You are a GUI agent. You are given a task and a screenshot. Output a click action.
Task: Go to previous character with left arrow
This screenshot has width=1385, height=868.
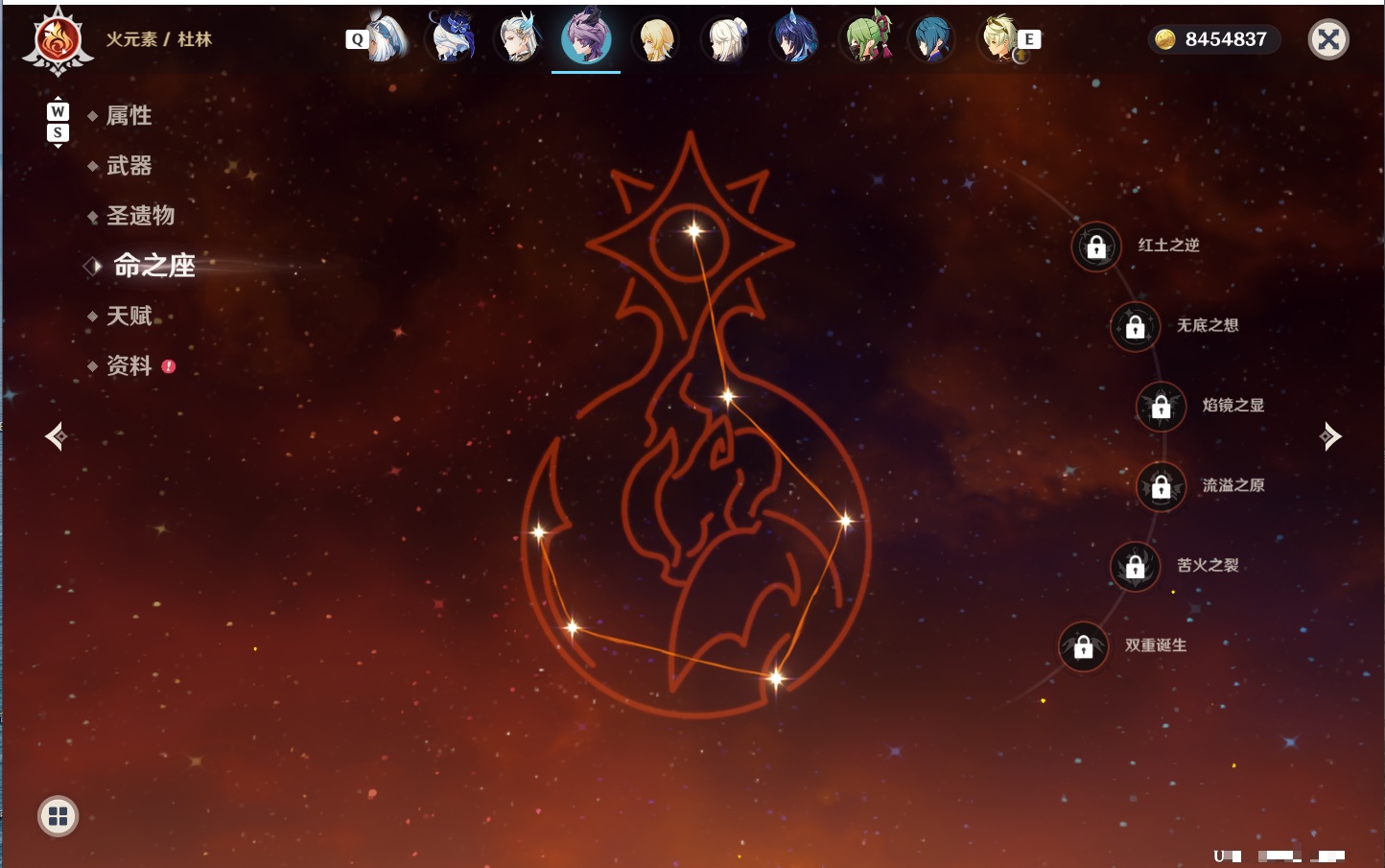pyautogui.click(x=56, y=436)
